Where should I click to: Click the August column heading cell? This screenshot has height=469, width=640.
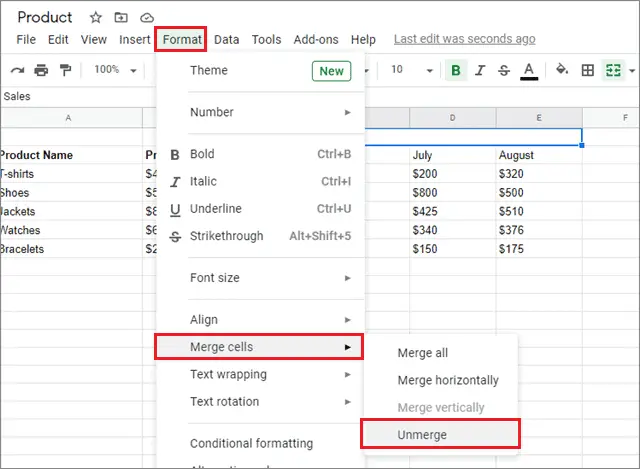click(539, 155)
